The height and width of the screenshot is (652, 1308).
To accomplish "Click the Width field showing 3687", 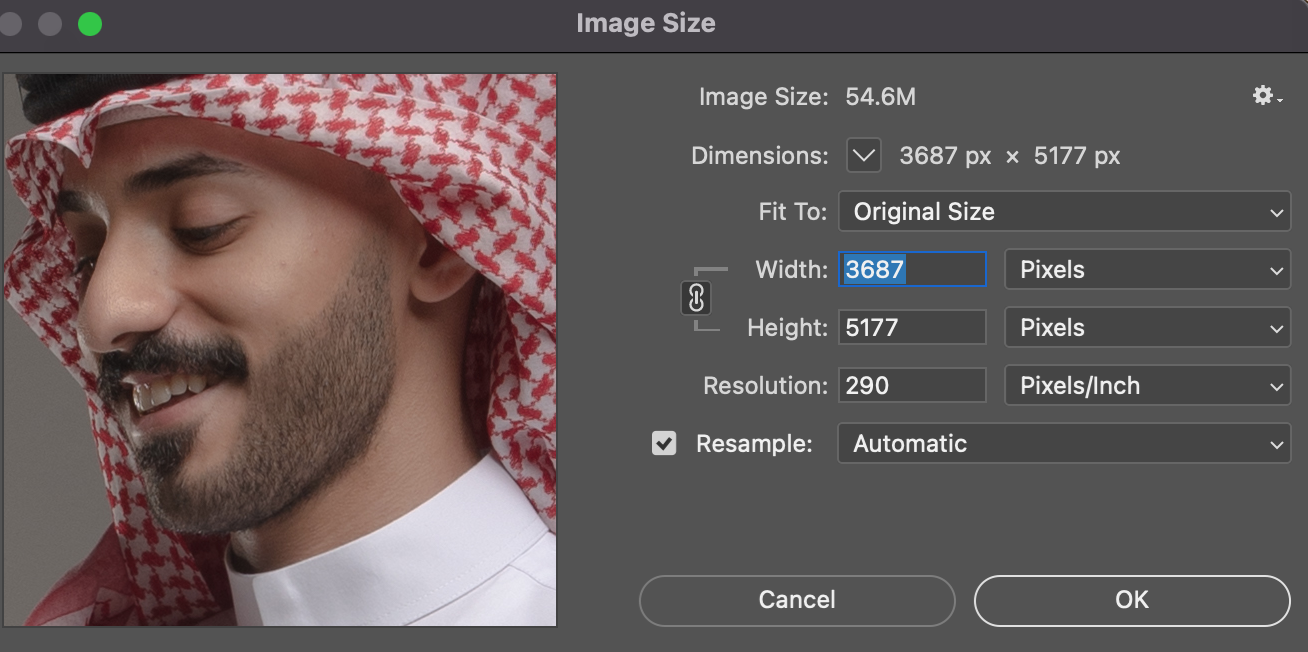I will [x=912, y=270].
